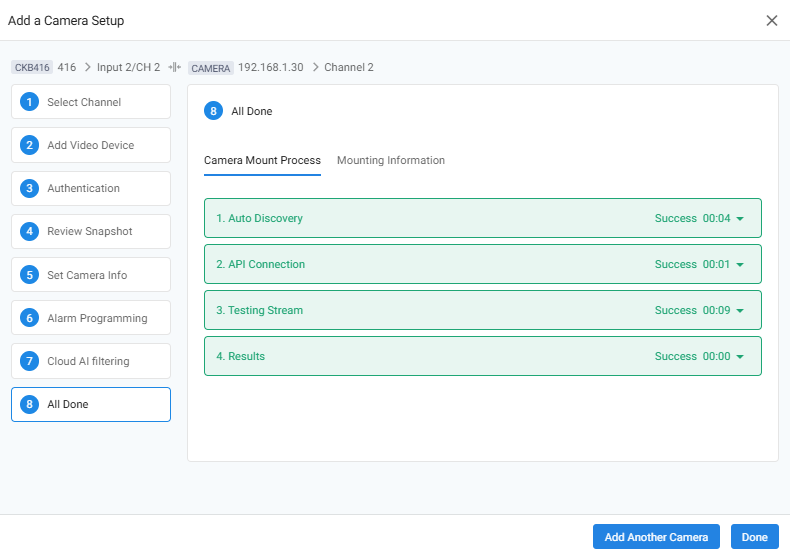Click the CKB416 device tag in breadcrumb
The width and height of the screenshot is (790, 555).
click(x=32, y=68)
